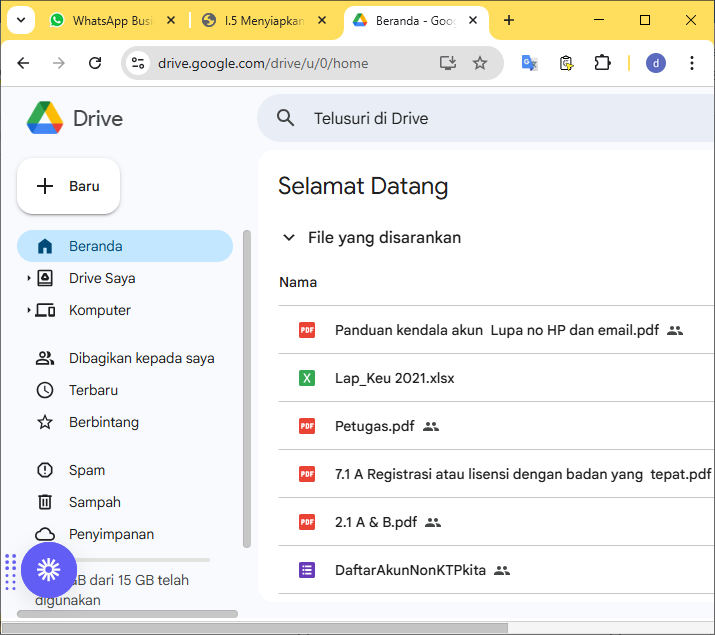
Task: Bookmark this page with the star icon
Action: (480, 63)
